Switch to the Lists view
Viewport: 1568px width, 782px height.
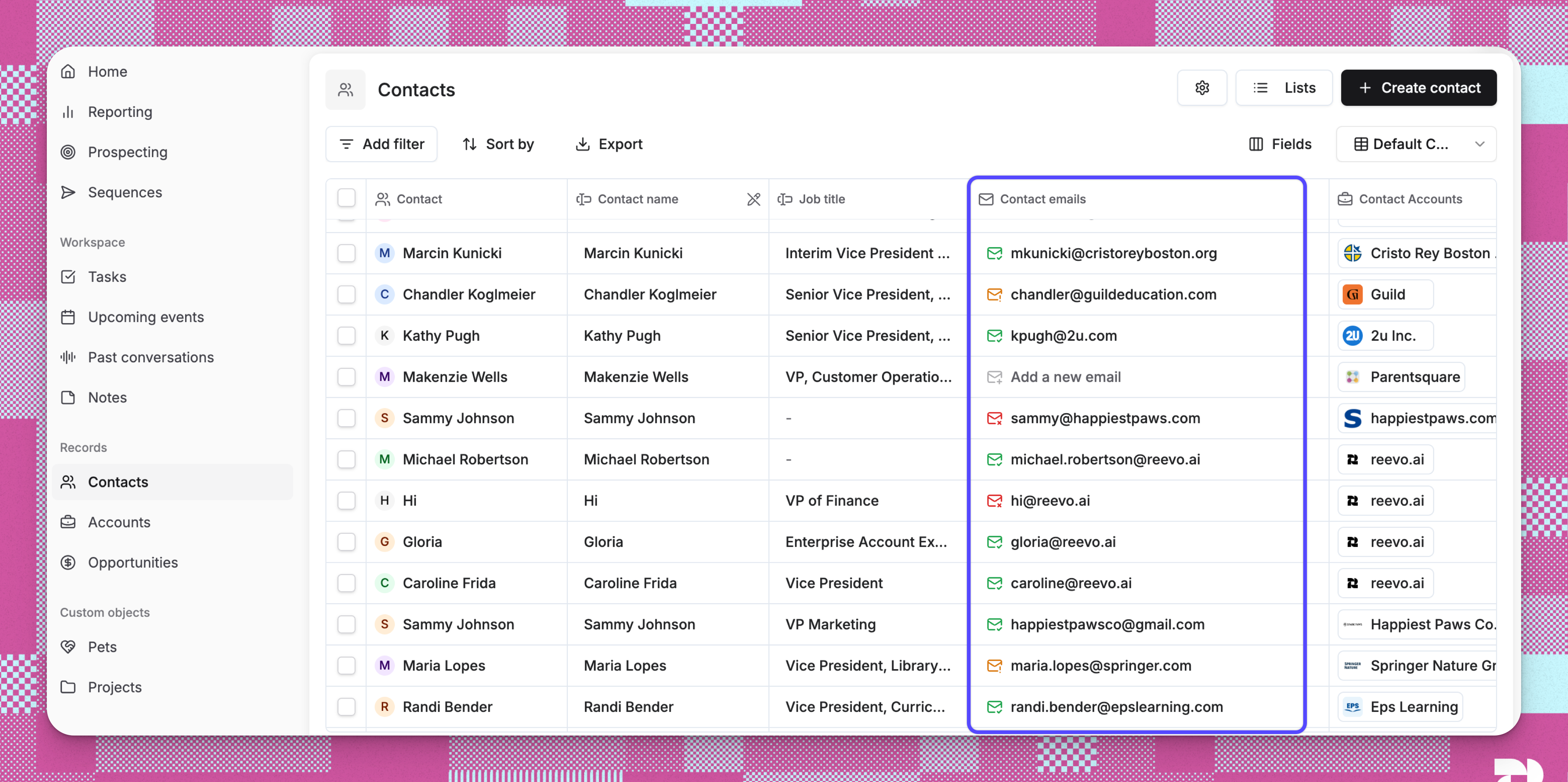pos(1284,87)
